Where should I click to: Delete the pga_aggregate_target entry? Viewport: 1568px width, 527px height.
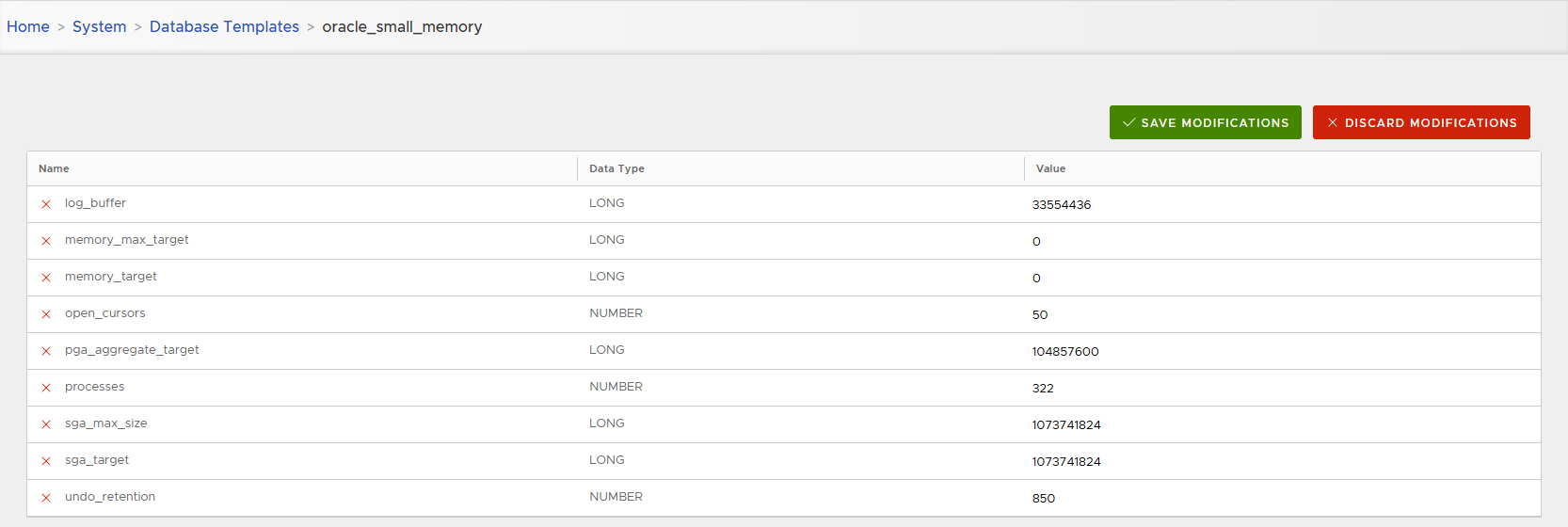[46, 351]
